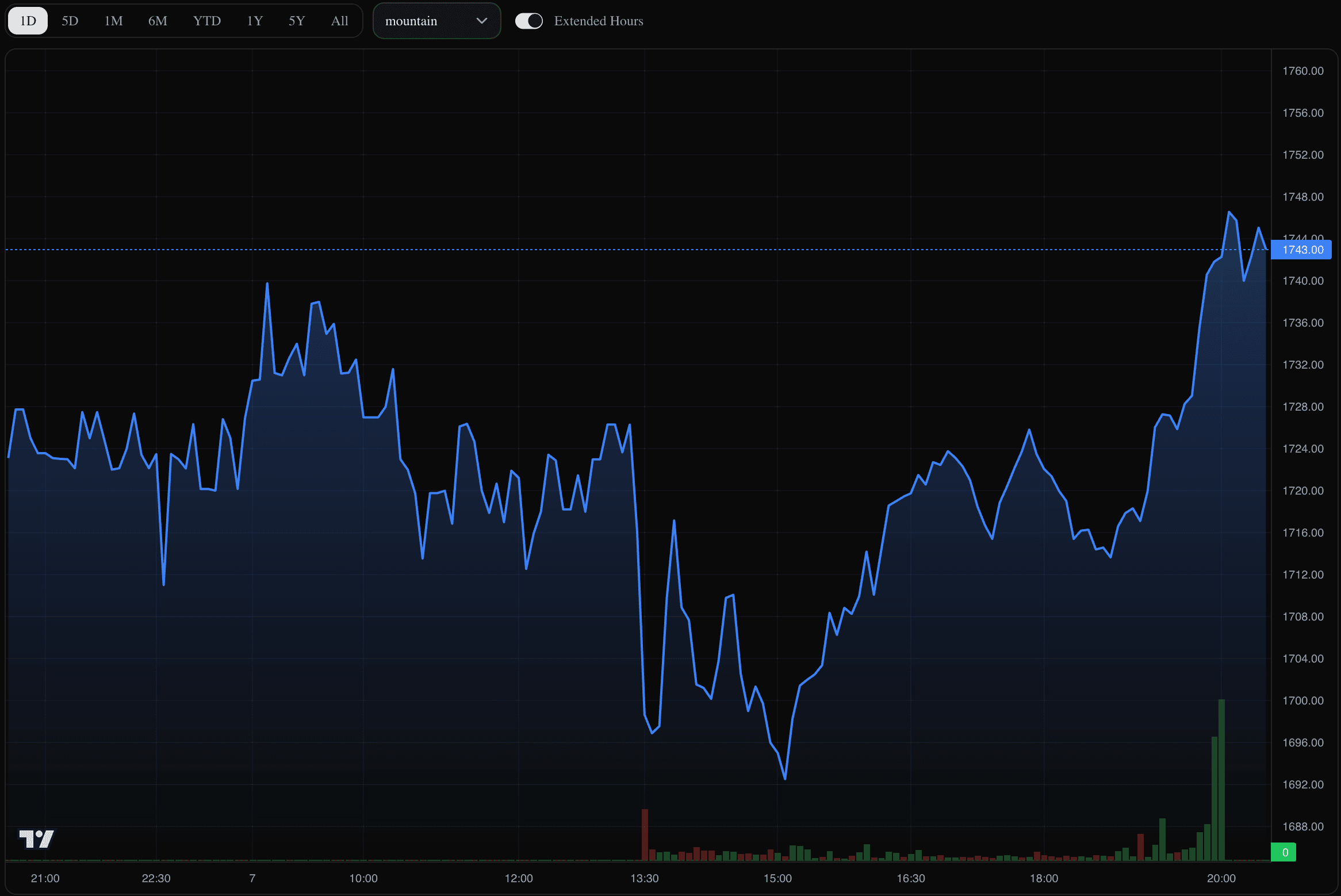Image resolution: width=1341 pixels, height=896 pixels.
Task: Click the 18:00 time axis label
Action: point(1044,878)
